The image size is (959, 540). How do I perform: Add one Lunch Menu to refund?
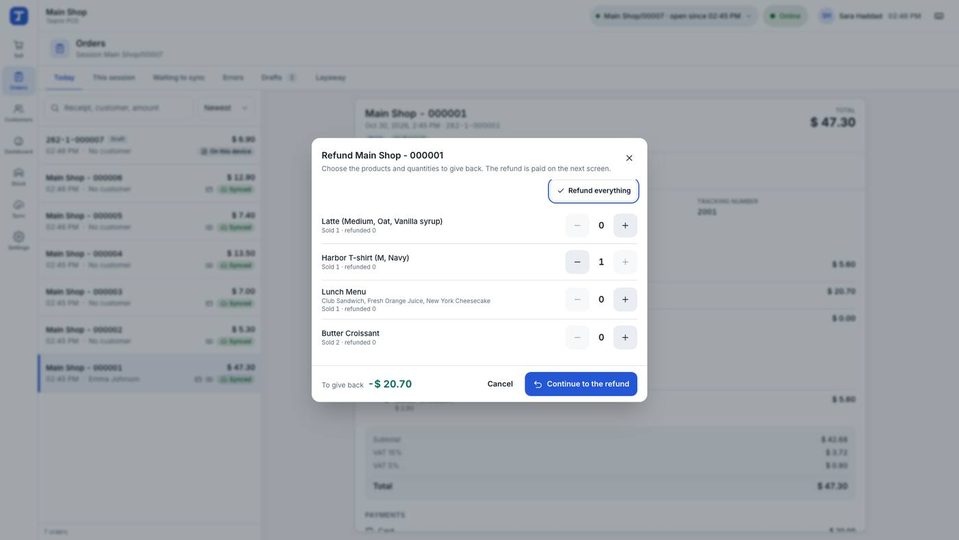[624, 300]
